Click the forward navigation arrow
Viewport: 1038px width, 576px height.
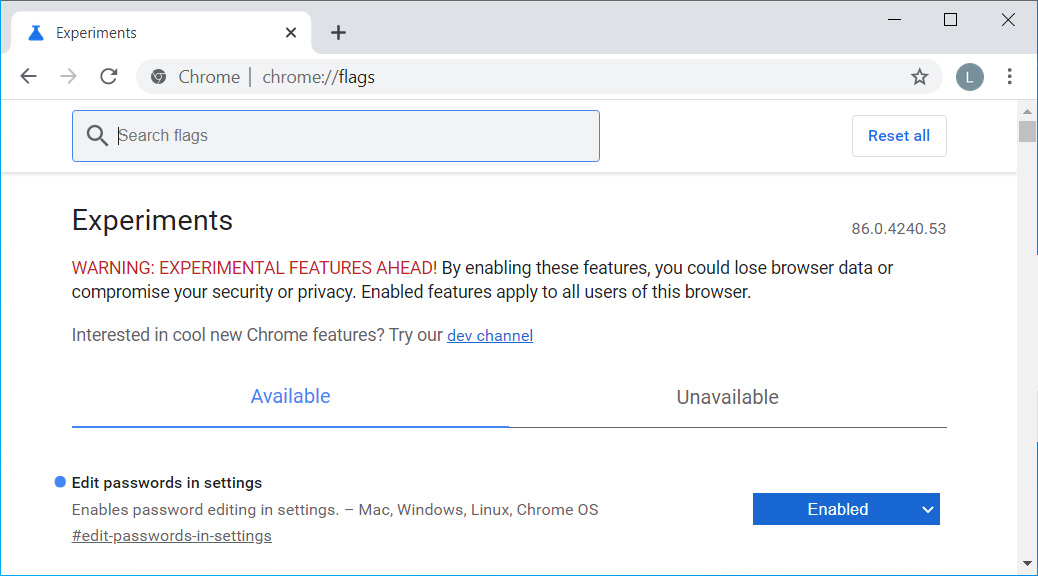[x=68, y=77]
